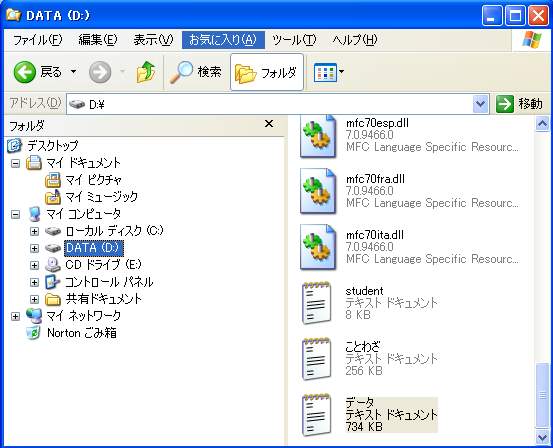553x448 pixels.
Task: Toggle the フォルダ folders pane button
Action: tap(267, 72)
